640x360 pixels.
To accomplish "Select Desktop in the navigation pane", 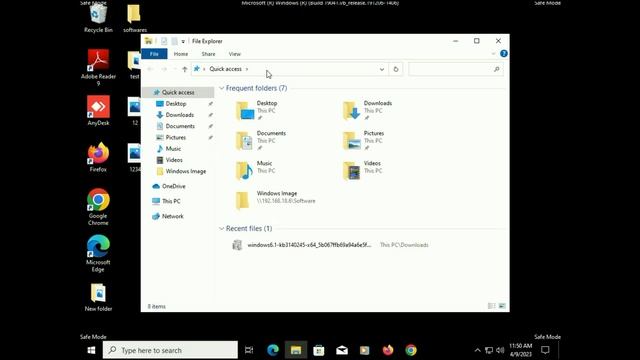I will tap(176, 104).
